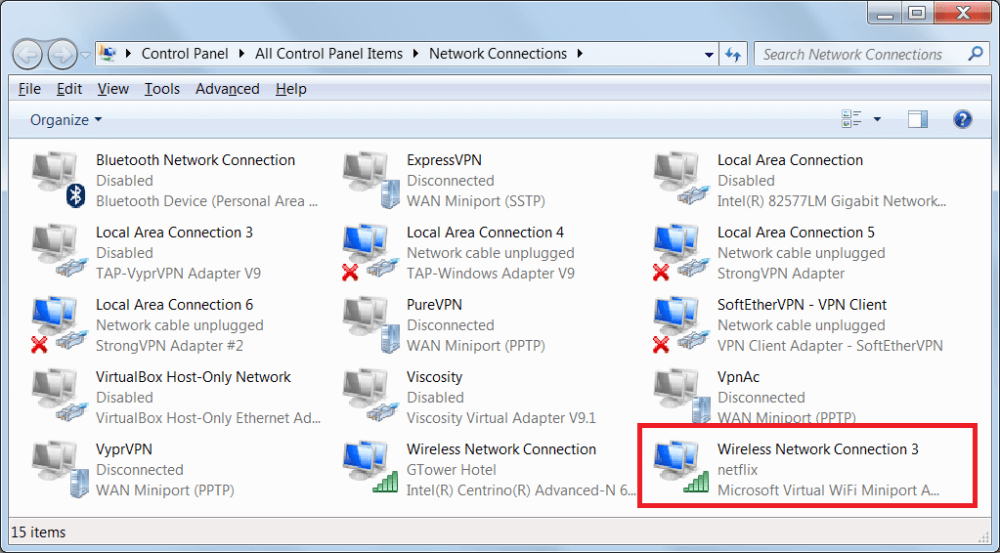Click the Network Connections breadcrumb
Screen dimensions: 1000x553
coord(497,54)
